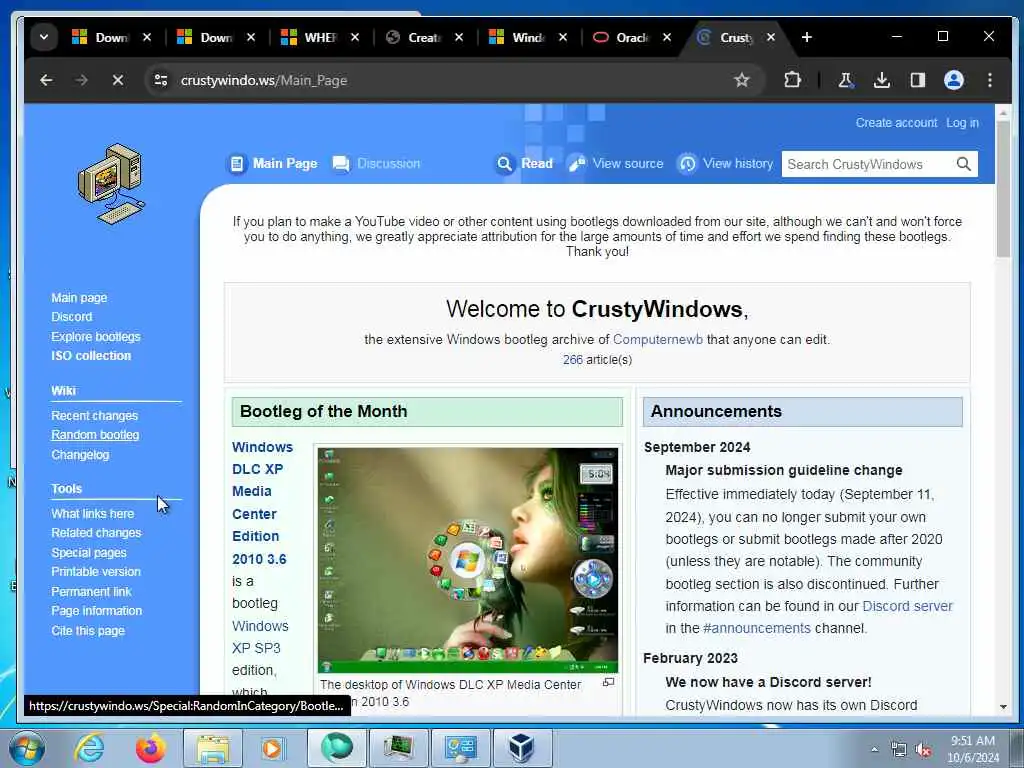Switch to the Oracle tab
The height and width of the screenshot is (768, 1024).
[x=621, y=37]
